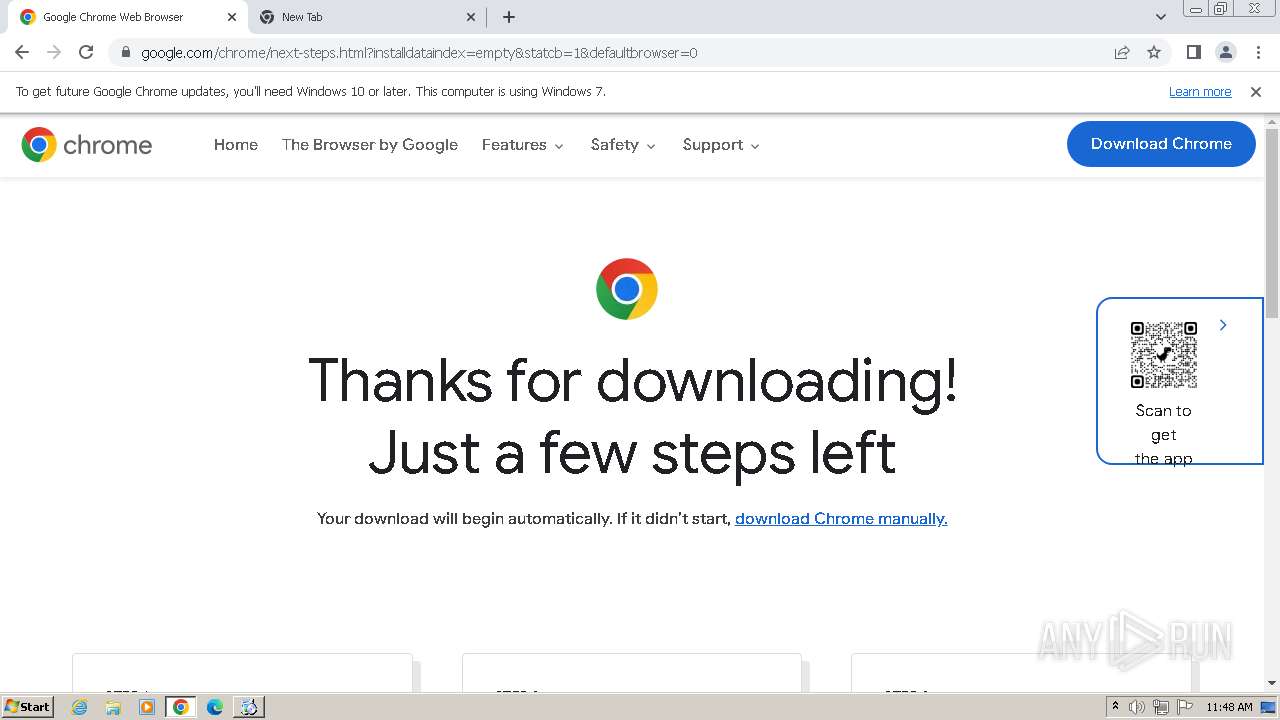The width and height of the screenshot is (1280, 720).
Task: Expand the Safety dropdown
Action: pos(623,145)
